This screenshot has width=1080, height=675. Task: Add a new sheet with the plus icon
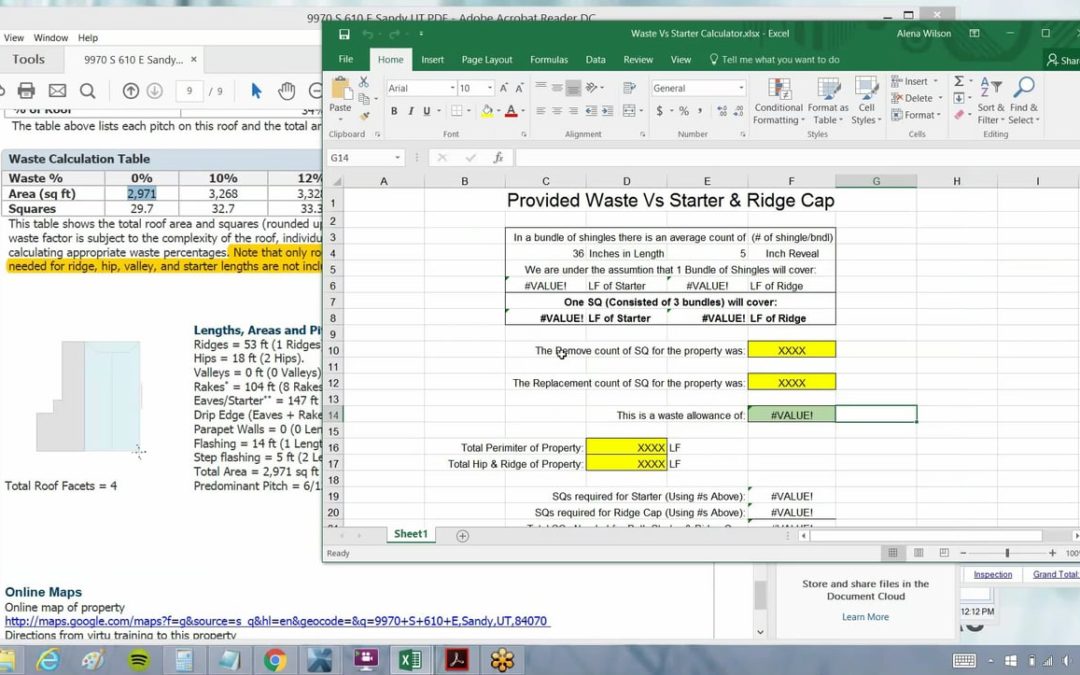pos(462,535)
